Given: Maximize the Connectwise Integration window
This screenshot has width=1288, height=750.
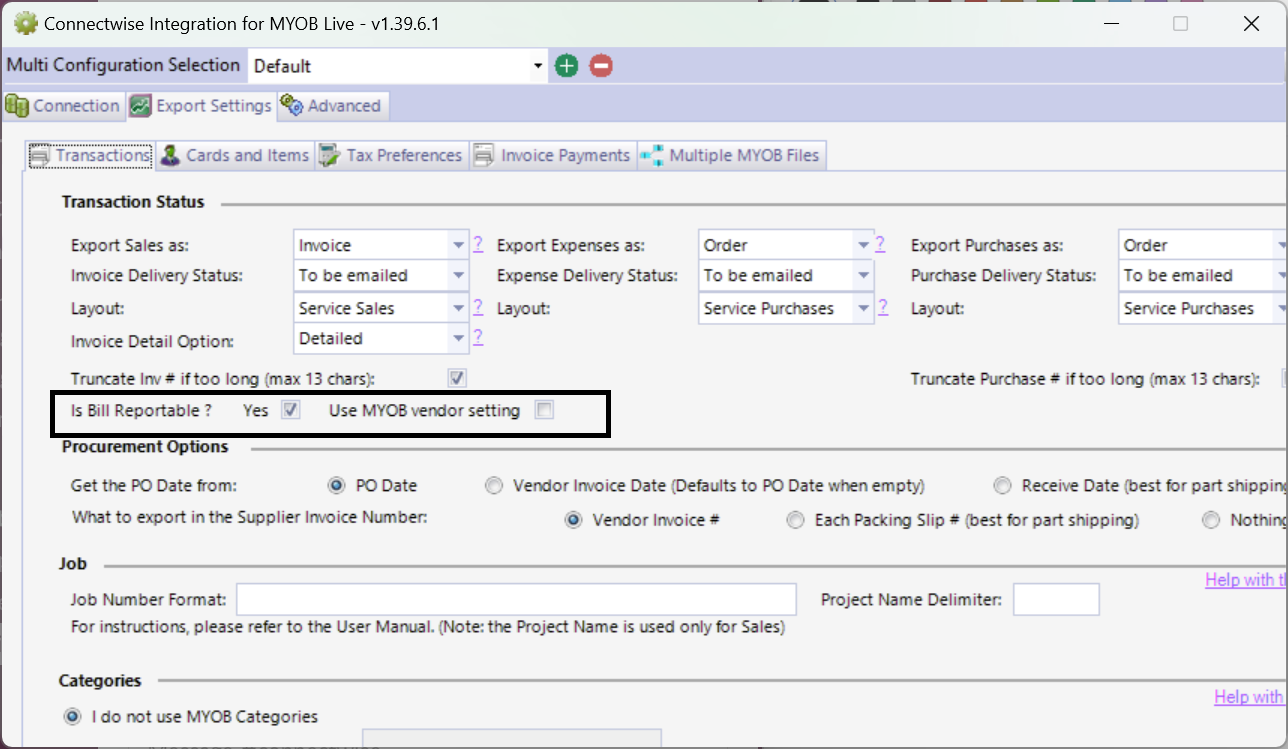Looking at the screenshot, I should click(1180, 24).
